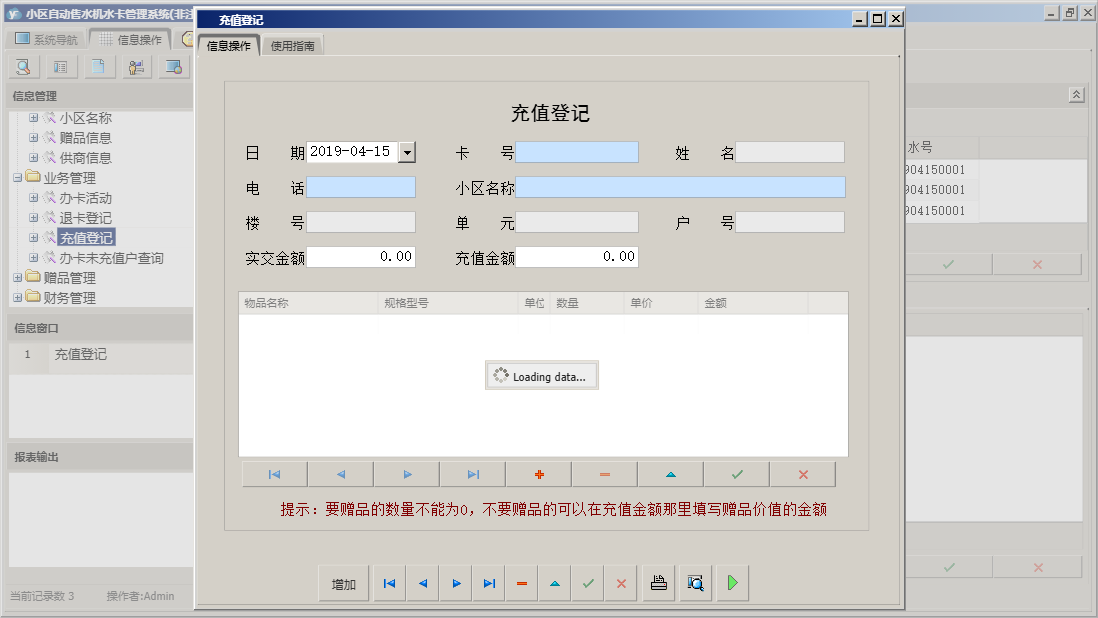The height and width of the screenshot is (618, 1098).
Task: Open the new document toolbar icon
Action: coord(98,66)
